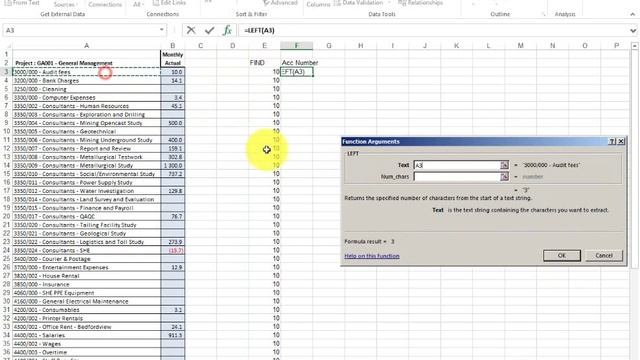The height and width of the screenshot is (360, 640).
Task: Open the Outline group dialog launcher
Action: (543, 14)
